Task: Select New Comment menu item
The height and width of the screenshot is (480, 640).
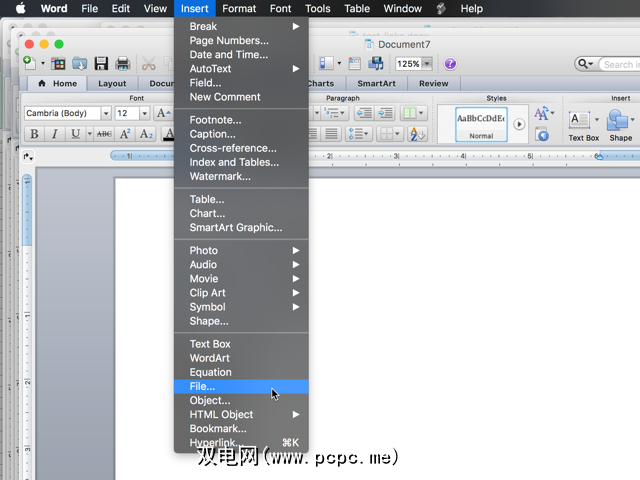Action: pos(241,97)
